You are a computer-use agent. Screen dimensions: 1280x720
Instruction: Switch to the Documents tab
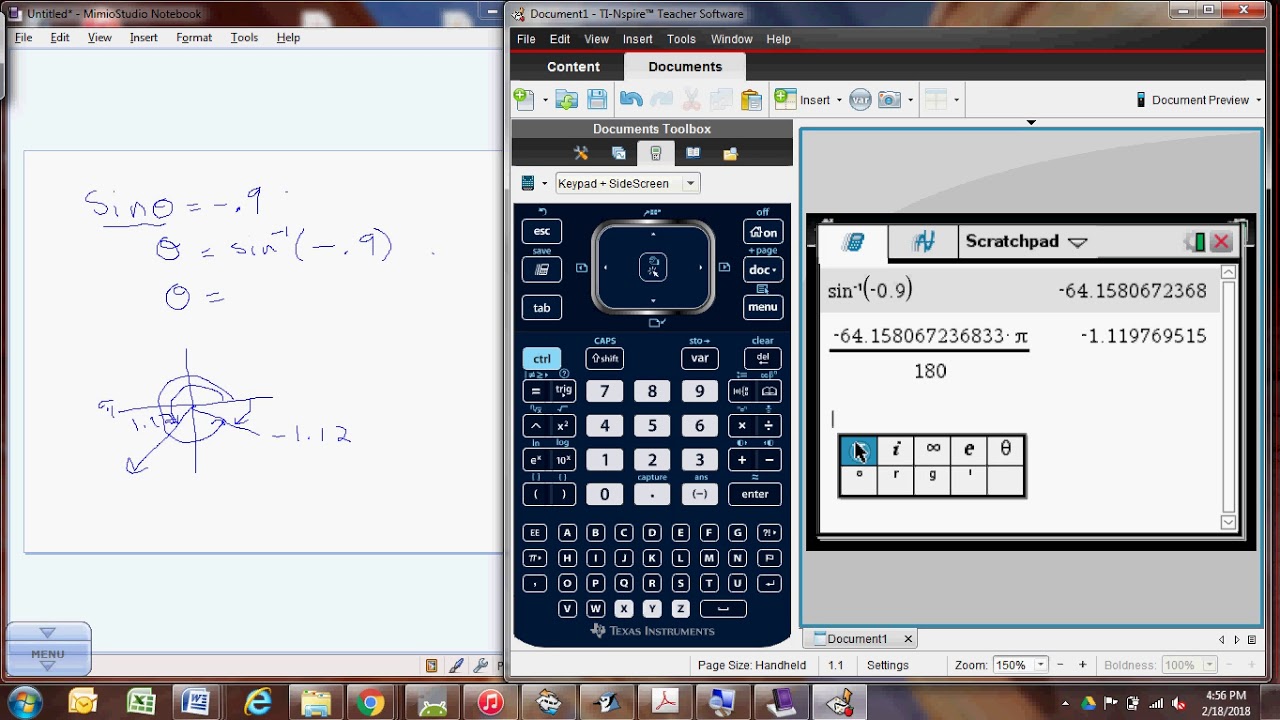coord(685,67)
